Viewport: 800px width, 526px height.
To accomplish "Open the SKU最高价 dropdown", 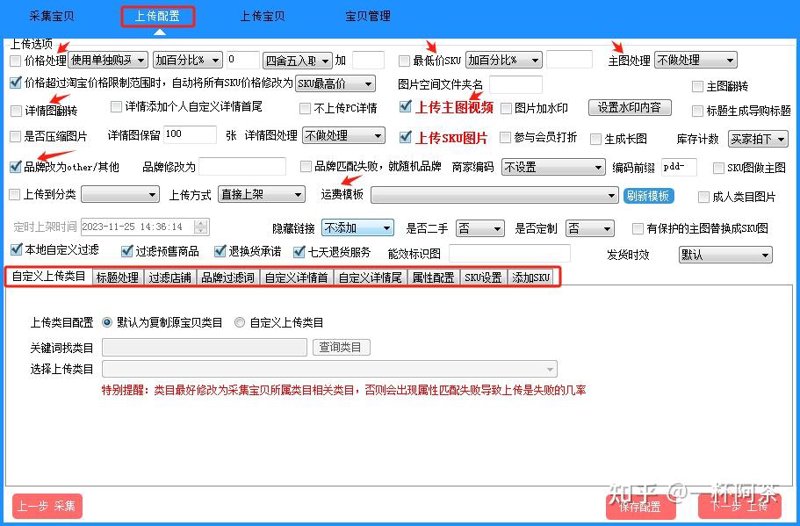I will [x=336, y=83].
